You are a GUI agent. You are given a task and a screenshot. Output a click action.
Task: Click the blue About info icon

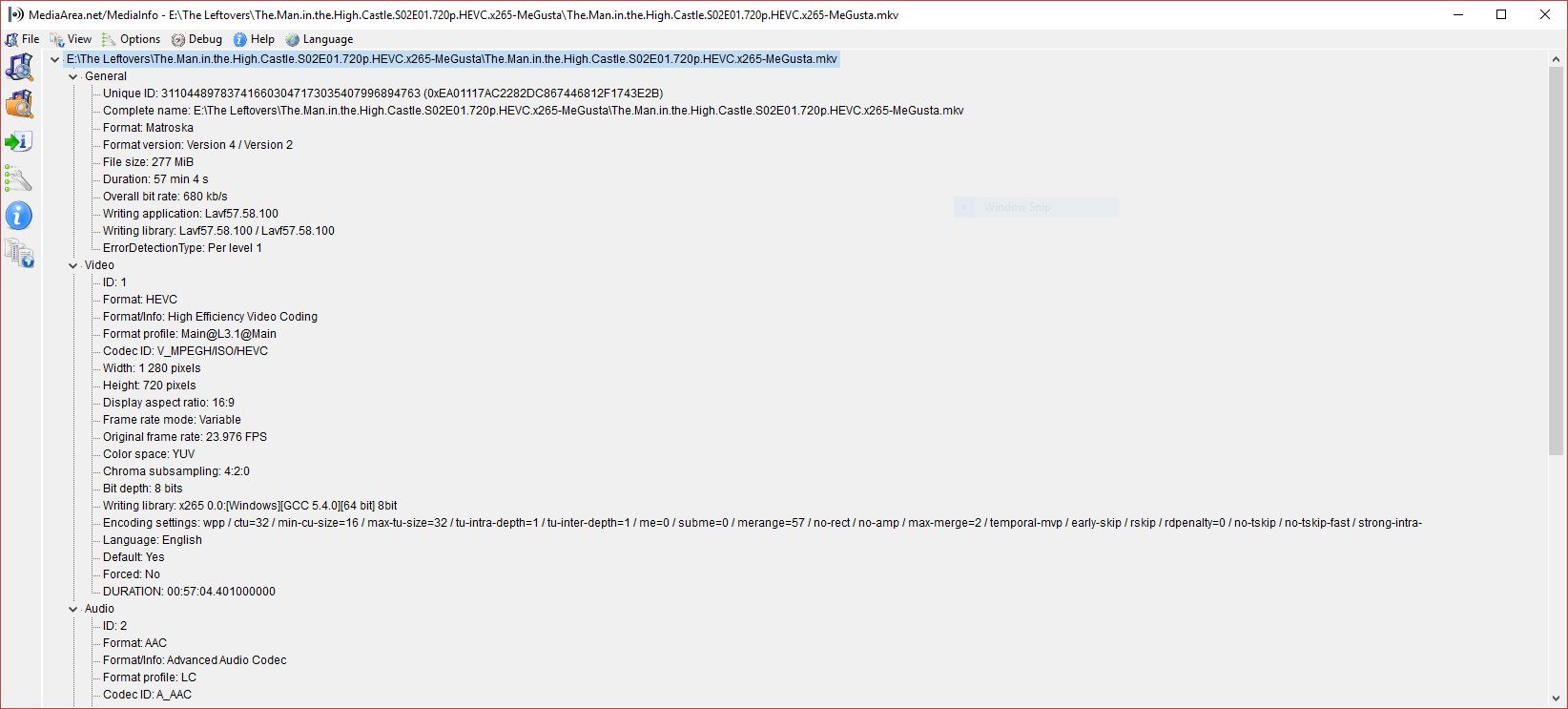click(x=19, y=216)
